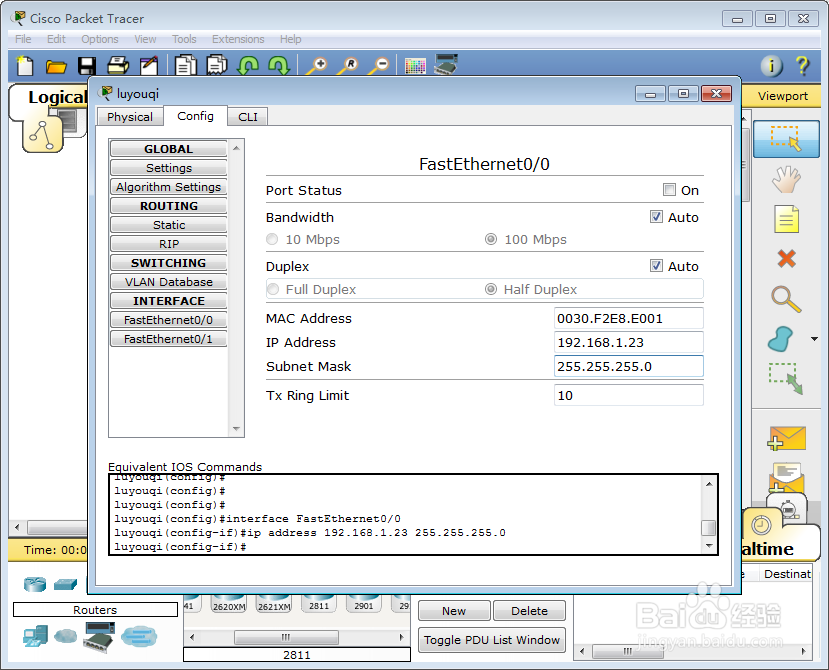Open the Settings config section
This screenshot has height=670, width=829.
[169, 168]
